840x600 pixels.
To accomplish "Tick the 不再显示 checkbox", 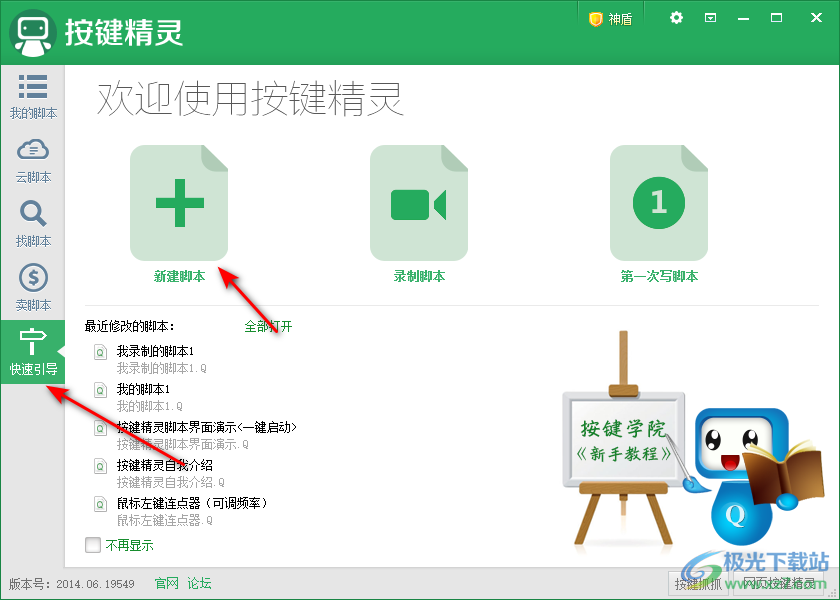I will pyautogui.click(x=93, y=545).
